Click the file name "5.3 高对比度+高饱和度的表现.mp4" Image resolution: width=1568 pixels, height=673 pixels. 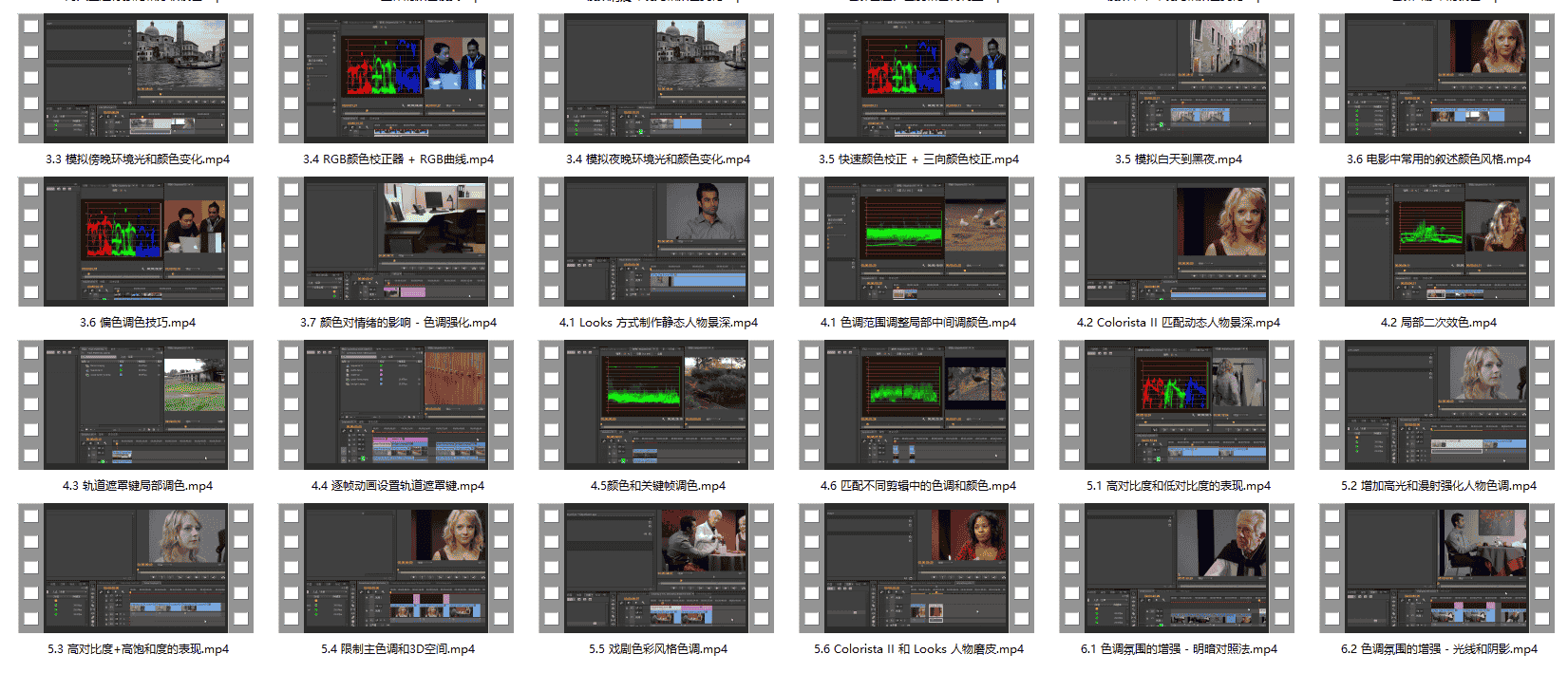click(138, 649)
